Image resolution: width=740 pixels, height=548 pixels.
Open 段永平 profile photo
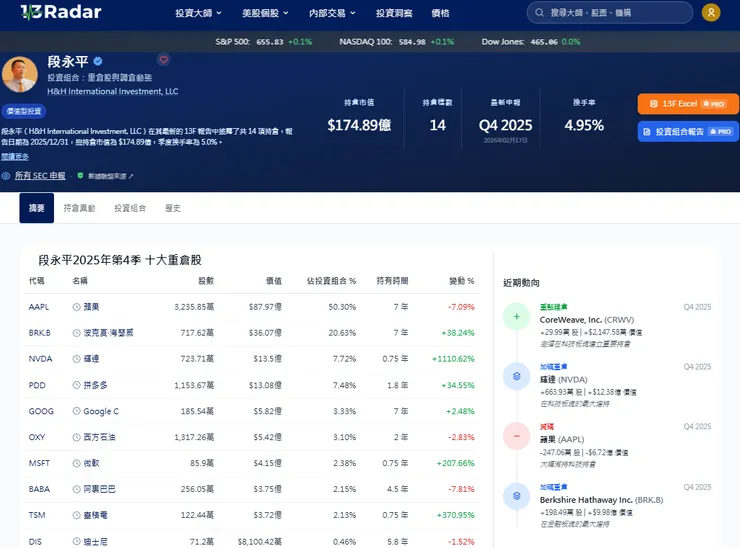tap(20, 74)
